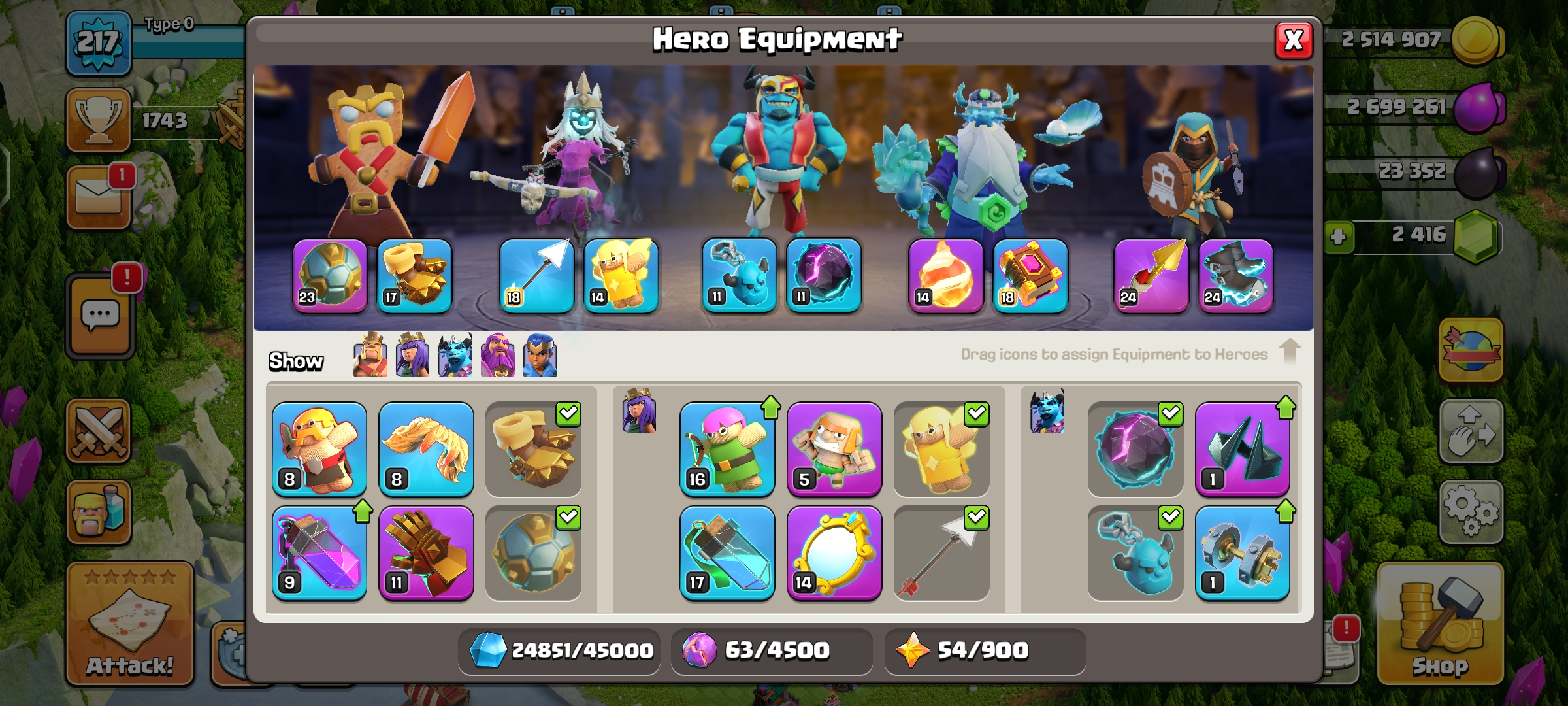Toggle the Archer Queen filter icon
This screenshot has width=1568, height=706.
(x=412, y=355)
